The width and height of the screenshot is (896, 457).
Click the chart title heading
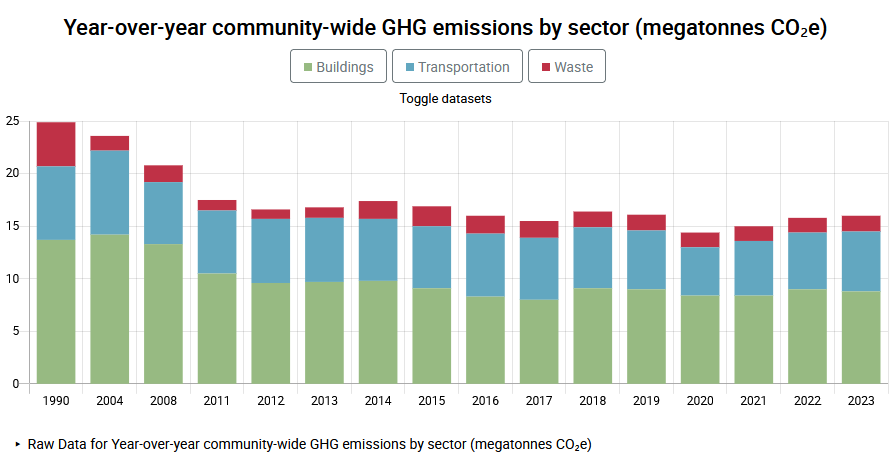pyautogui.click(x=445, y=27)
